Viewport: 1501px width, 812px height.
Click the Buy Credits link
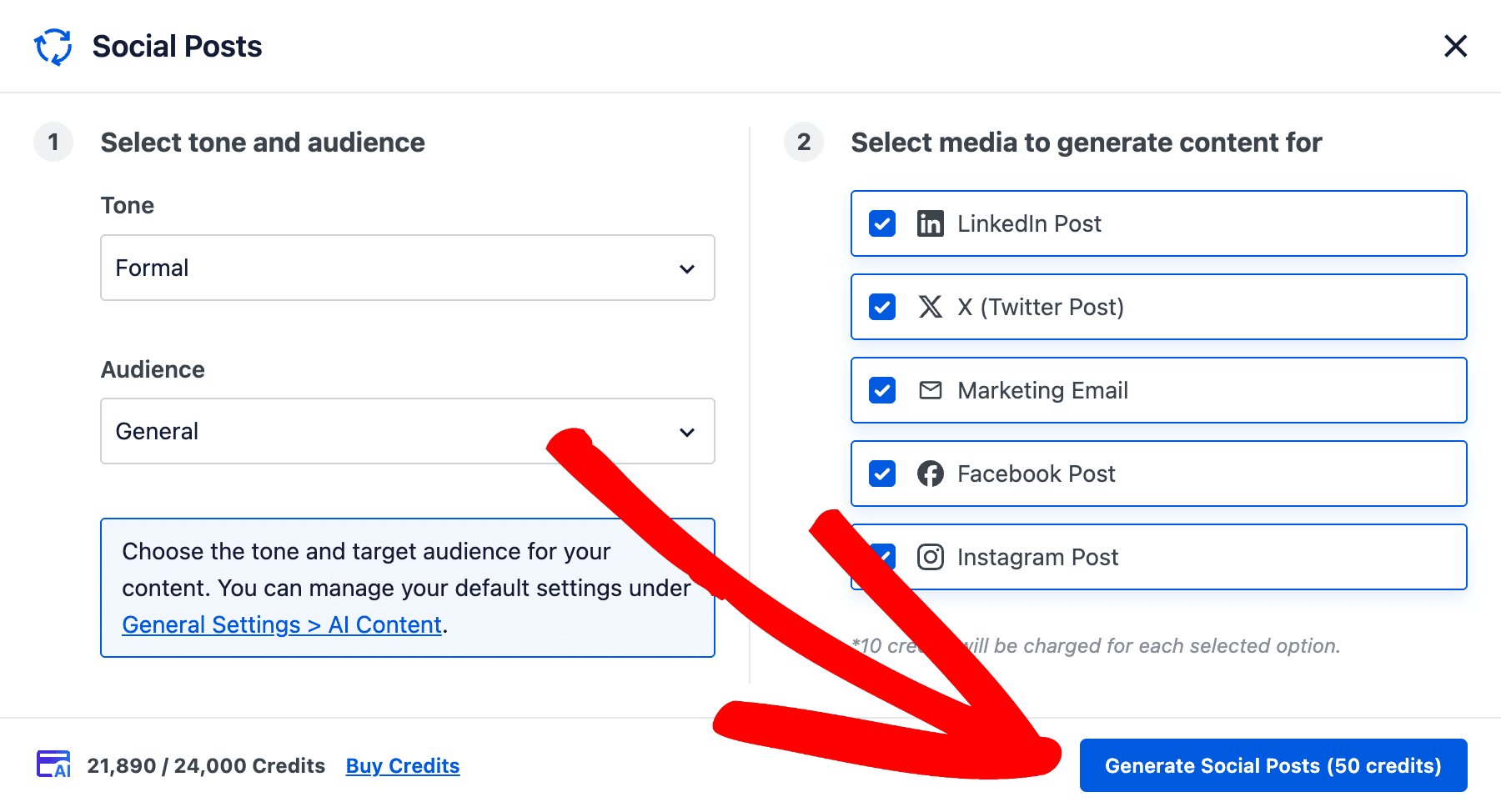point(403,765)
